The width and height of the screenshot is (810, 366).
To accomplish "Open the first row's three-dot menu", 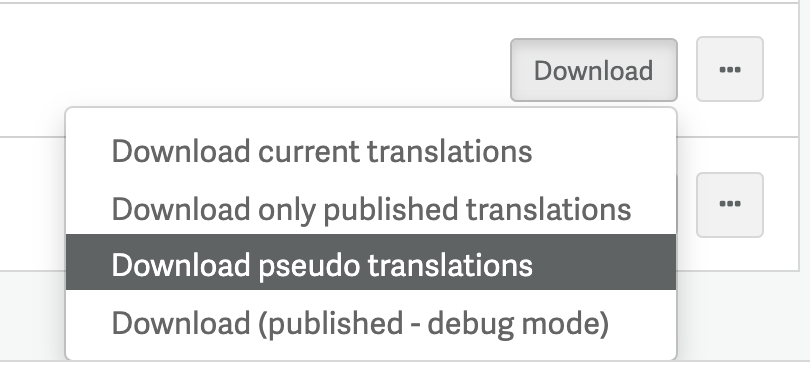I will (729, 69).
